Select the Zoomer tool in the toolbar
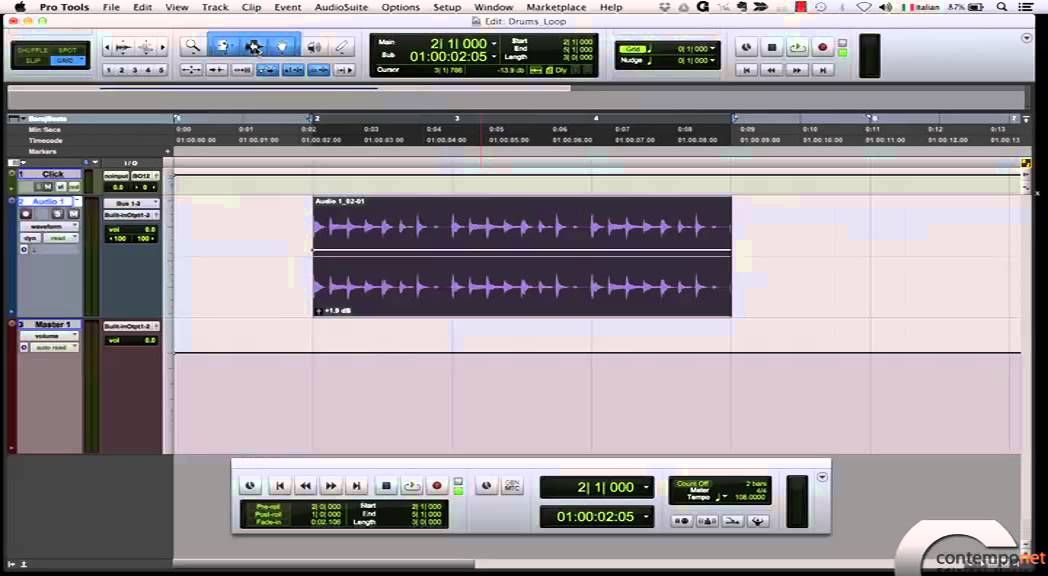 point(192,46)
